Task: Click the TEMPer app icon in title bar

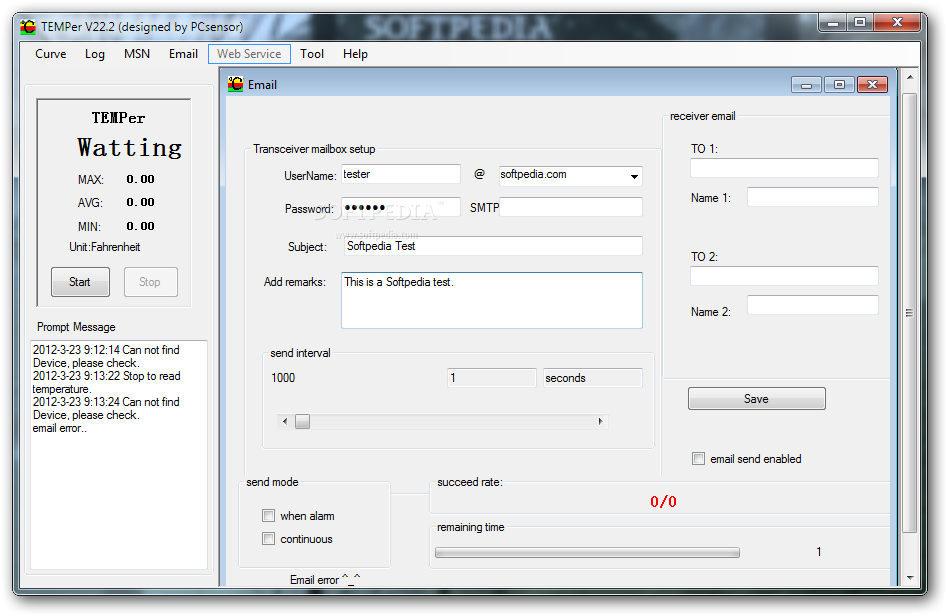Action: click(x=28, y=27)
